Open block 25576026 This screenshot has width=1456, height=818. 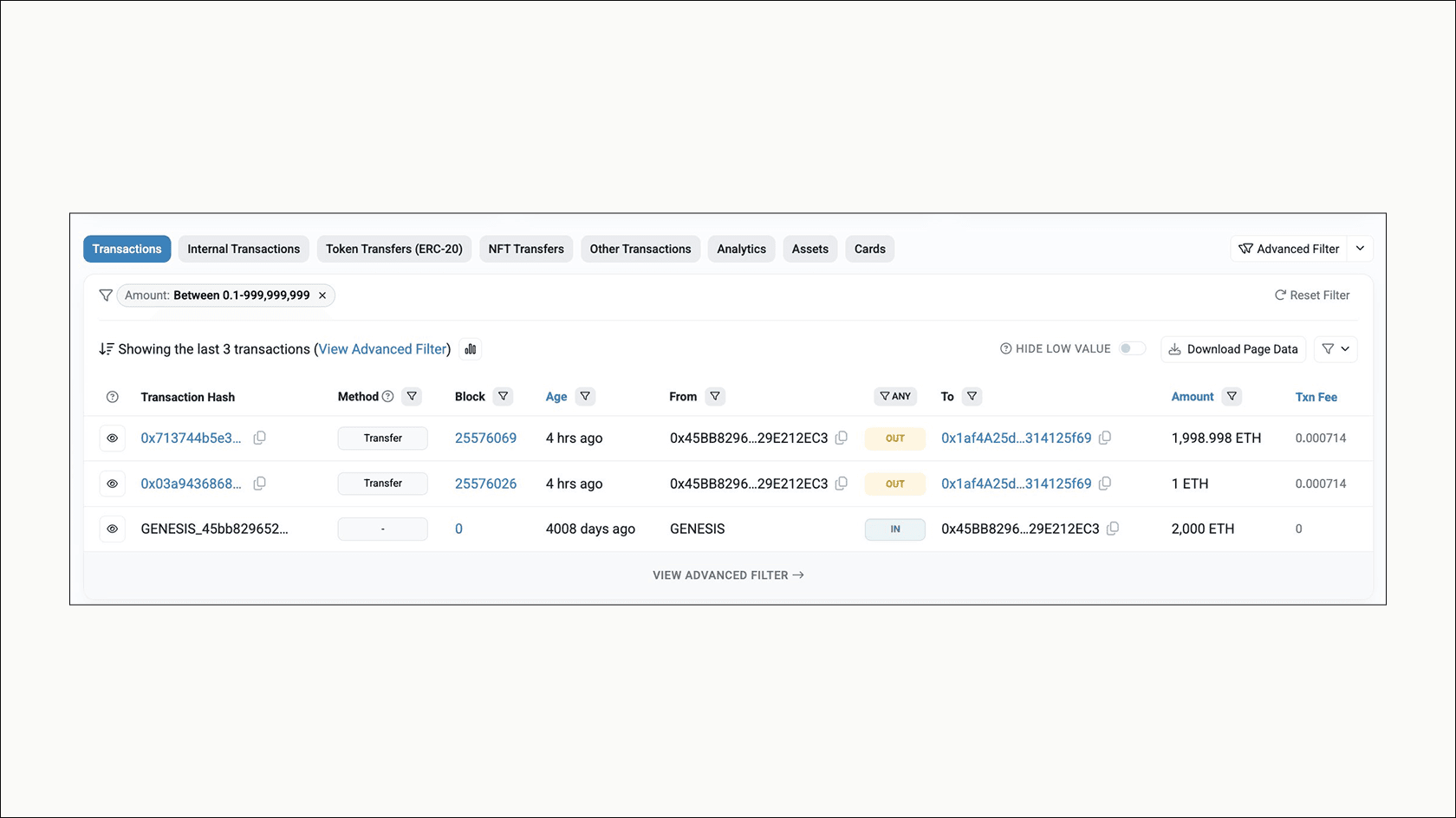pos(485,484)
